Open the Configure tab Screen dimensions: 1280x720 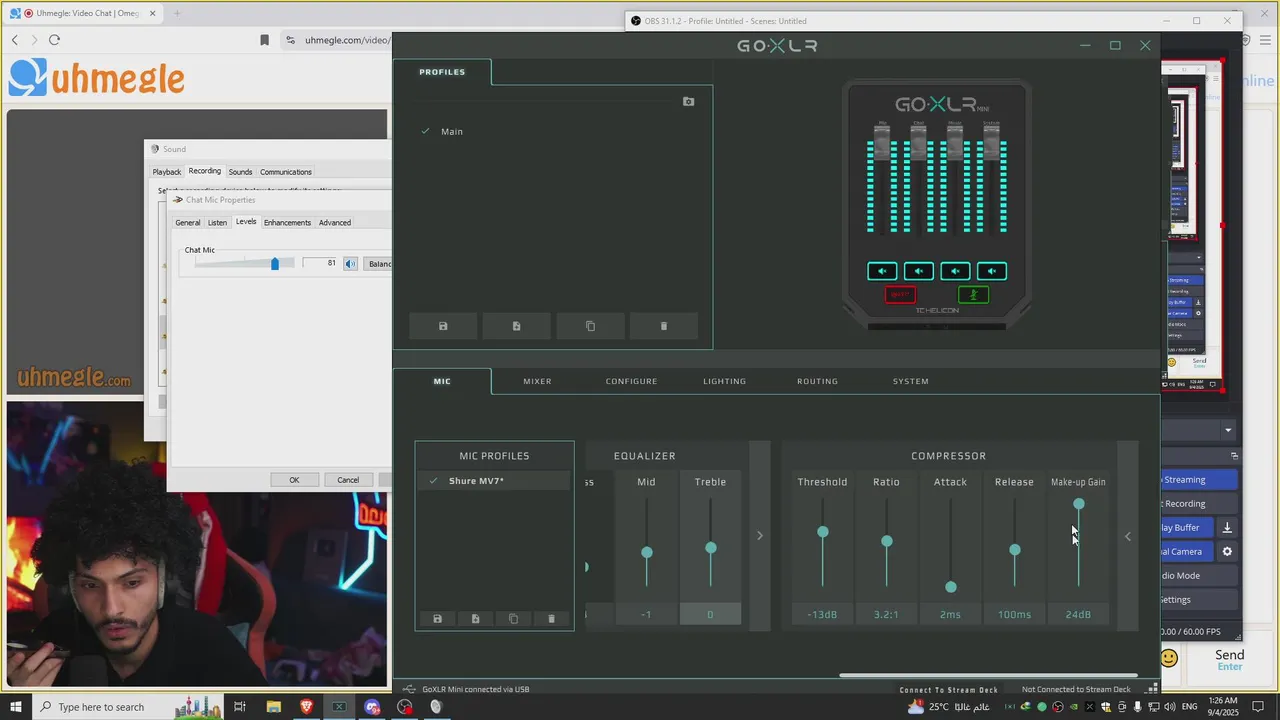[x=631, y=381]
